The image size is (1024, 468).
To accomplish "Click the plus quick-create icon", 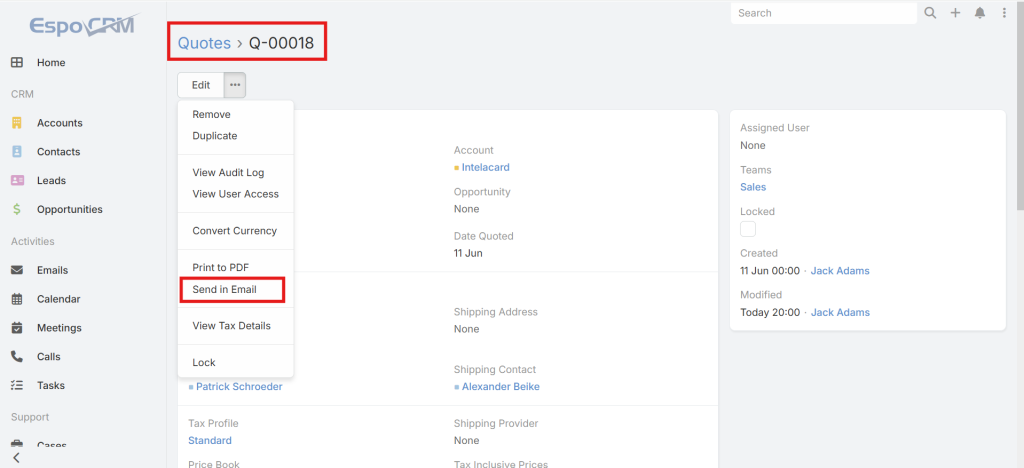I will (955, 13).
